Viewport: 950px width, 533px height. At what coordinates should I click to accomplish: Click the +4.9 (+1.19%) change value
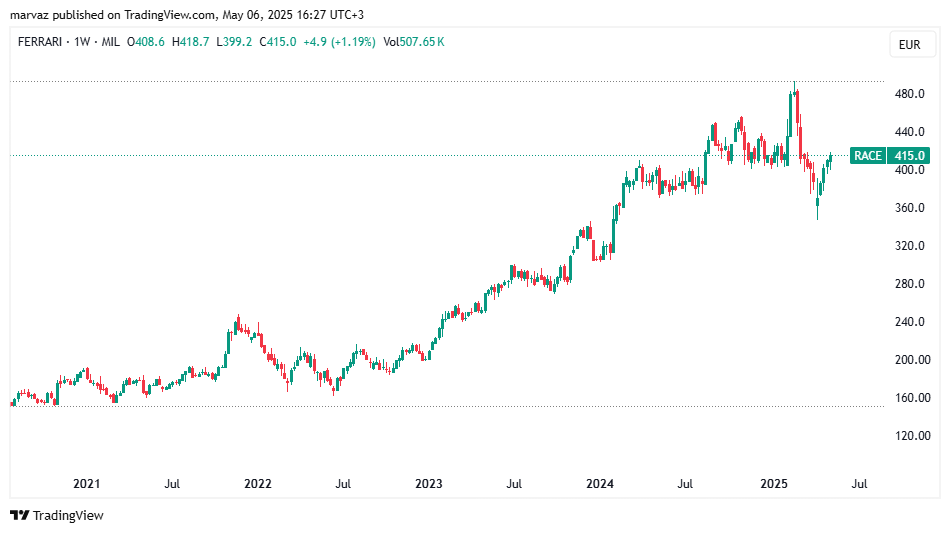coord(339,42)
